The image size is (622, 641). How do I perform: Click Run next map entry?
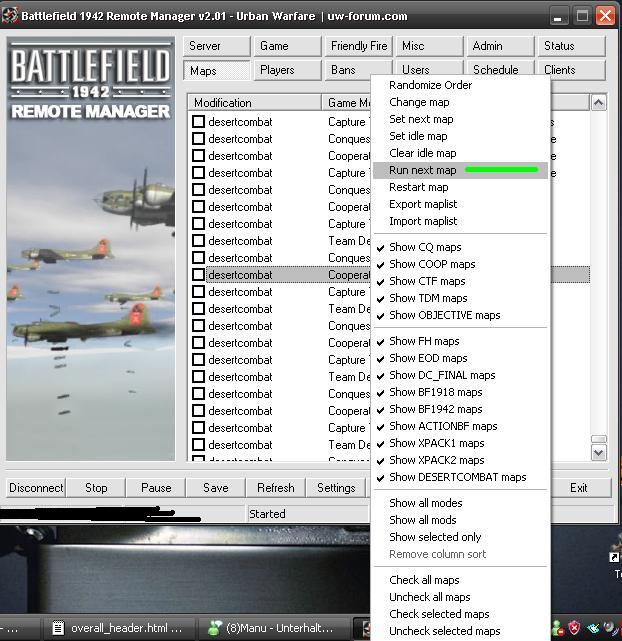click(460, 170)
